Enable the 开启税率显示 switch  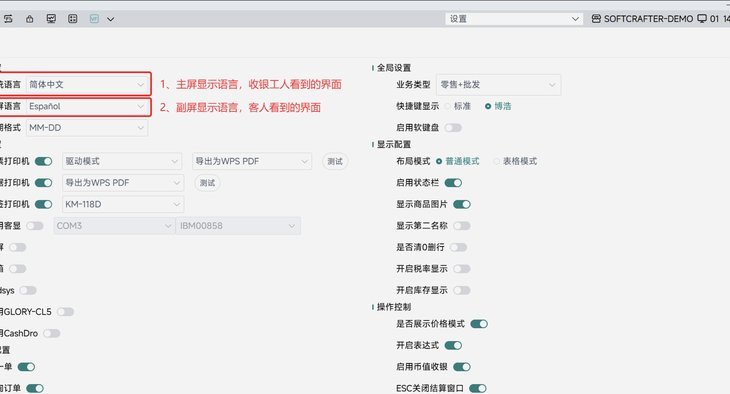click(x=462, y=269)
